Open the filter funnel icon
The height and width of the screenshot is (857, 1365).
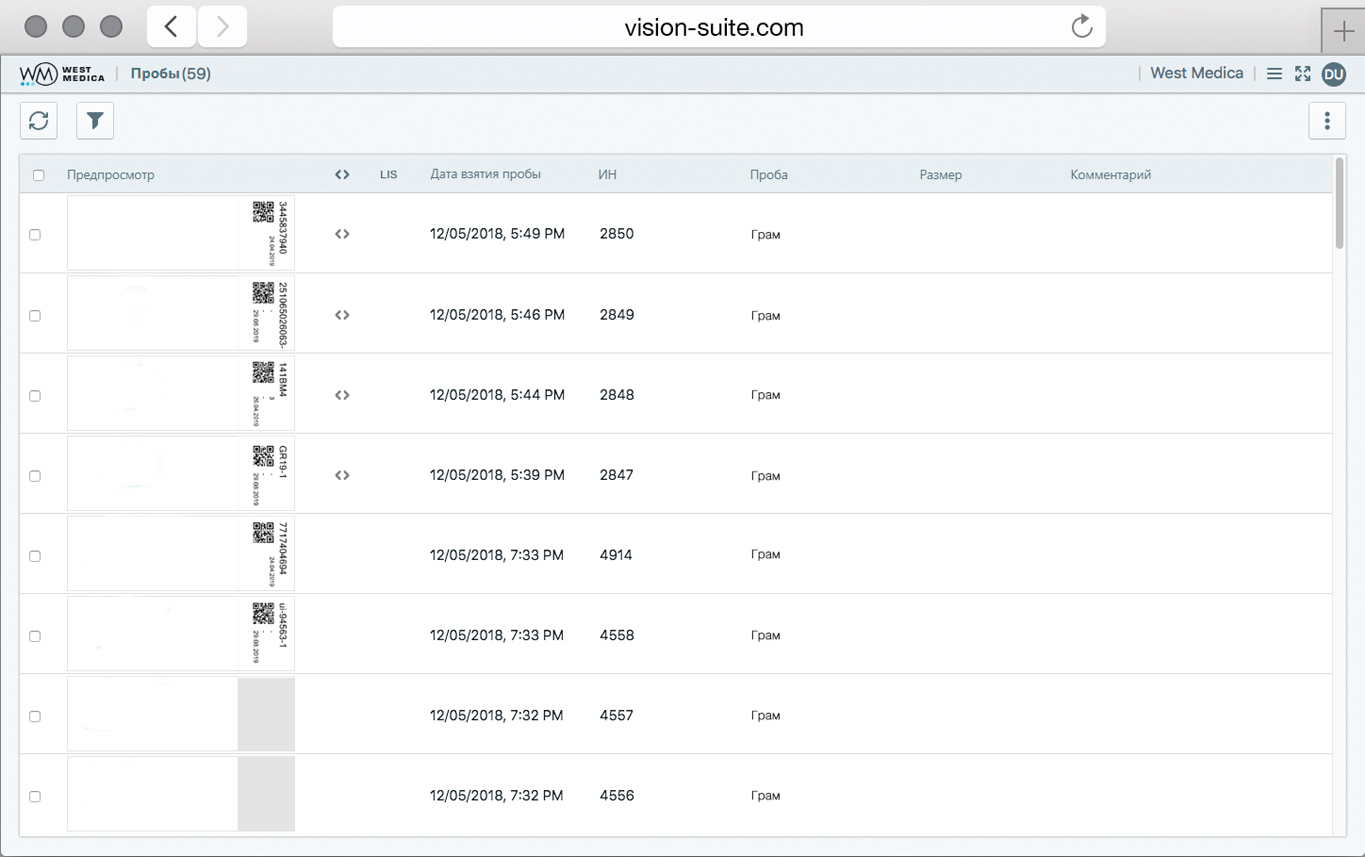(95, 121)
